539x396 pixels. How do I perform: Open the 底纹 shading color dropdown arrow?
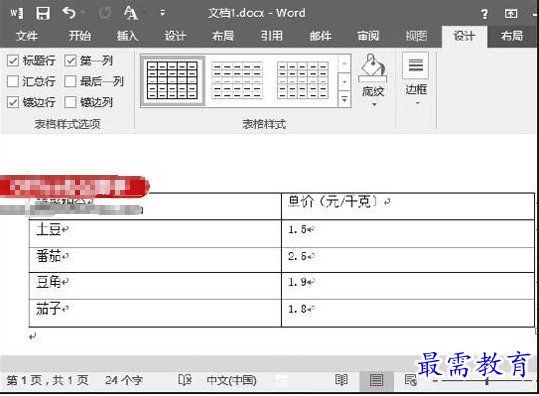point(374,104)
